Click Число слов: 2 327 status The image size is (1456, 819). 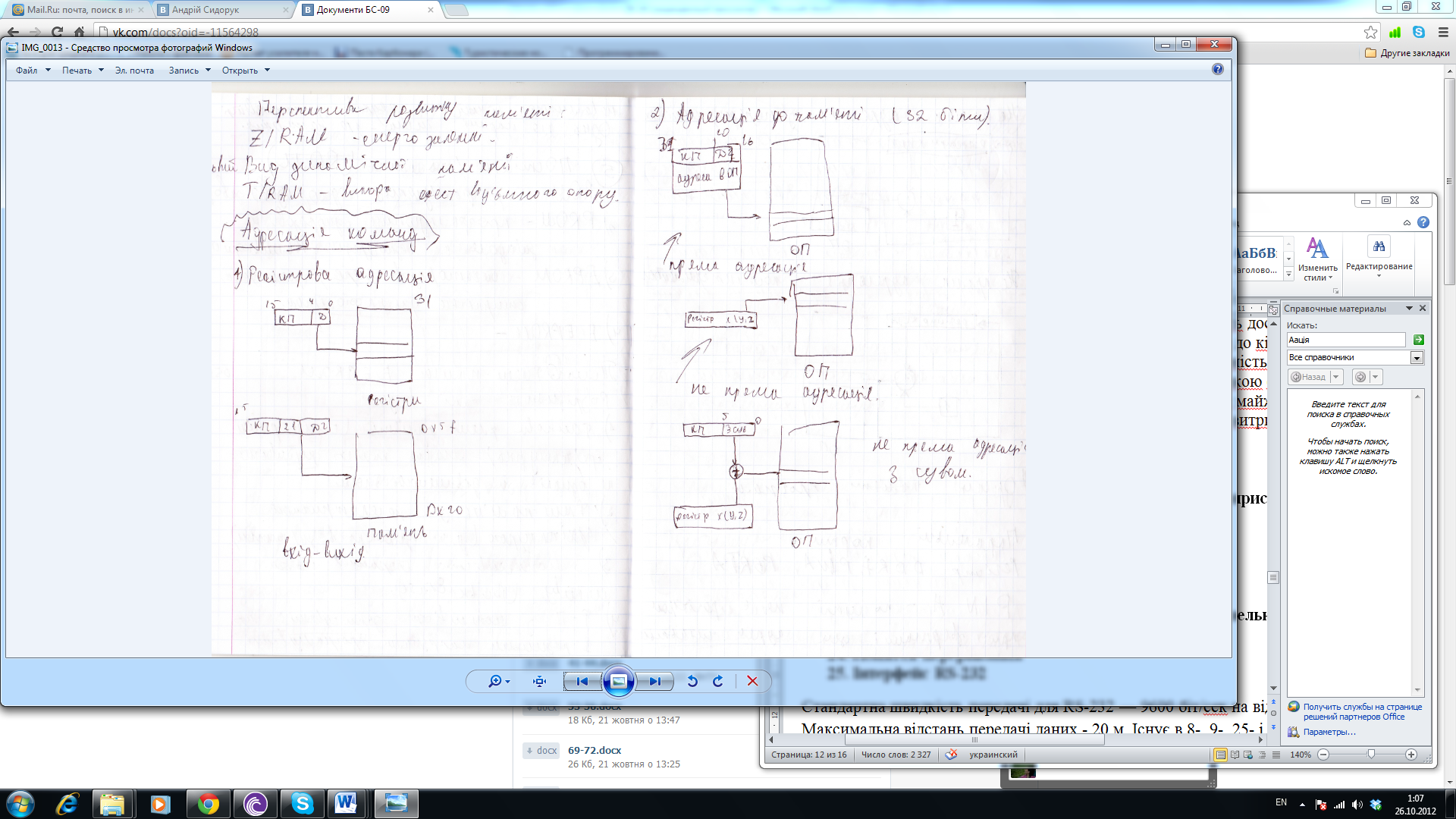896,755
